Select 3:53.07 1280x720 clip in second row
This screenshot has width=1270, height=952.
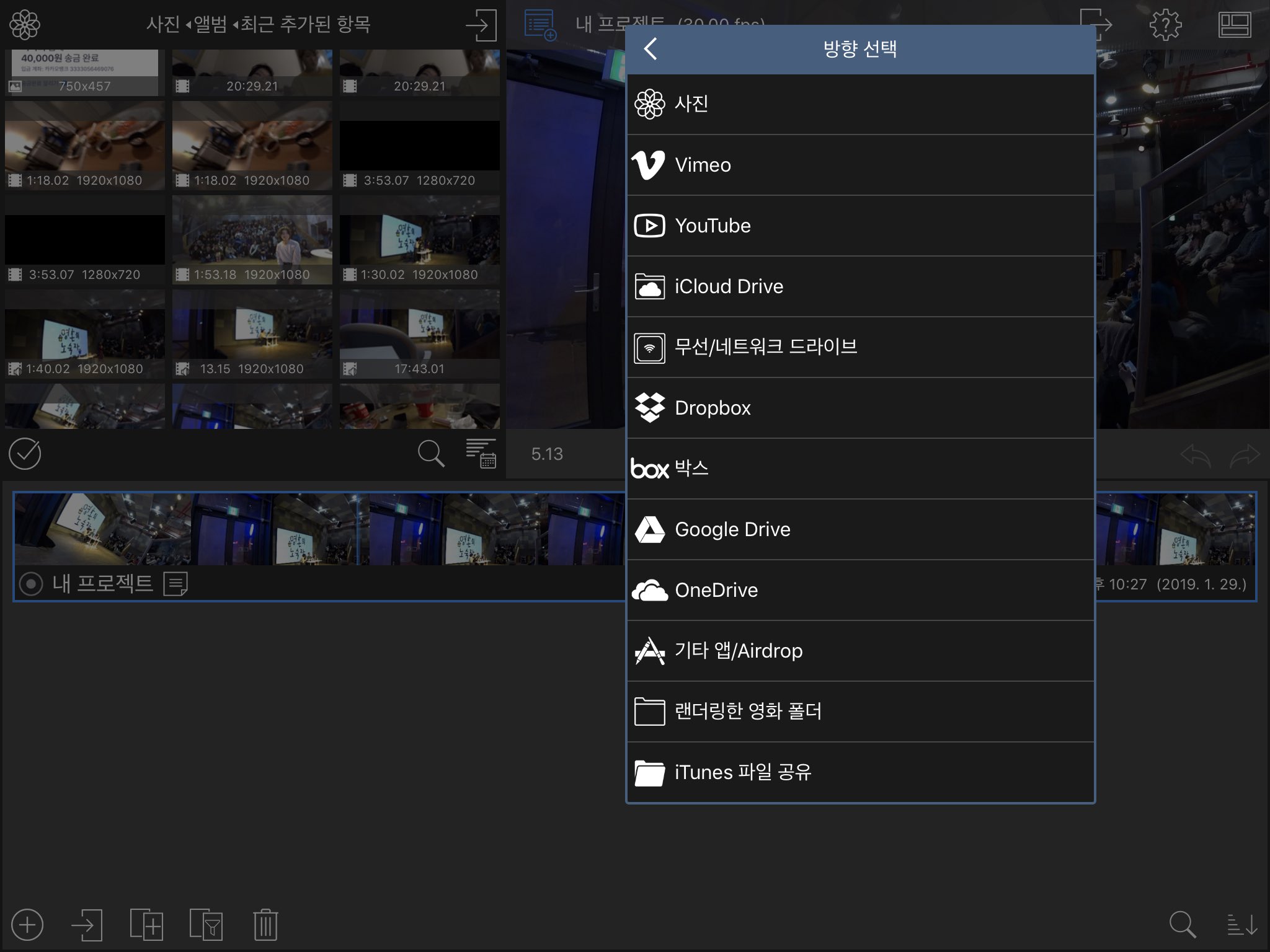419,146
